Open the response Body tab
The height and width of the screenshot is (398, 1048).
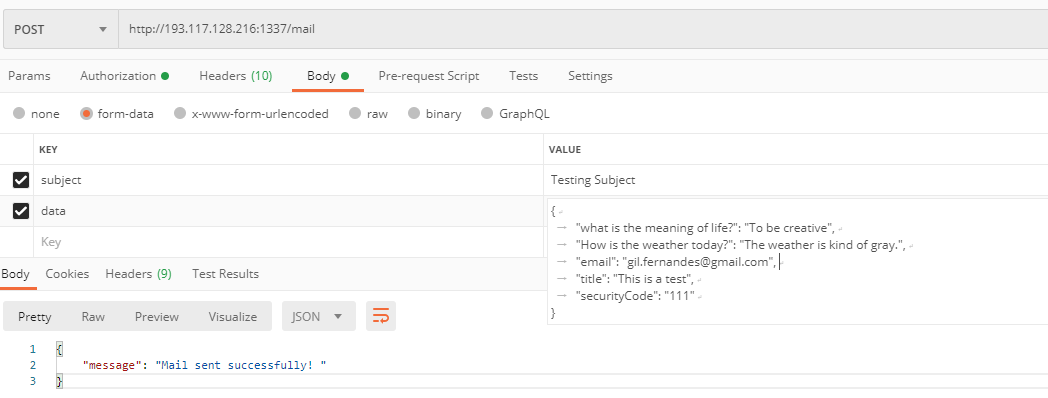pyautogui.click(x=15, y=274)
